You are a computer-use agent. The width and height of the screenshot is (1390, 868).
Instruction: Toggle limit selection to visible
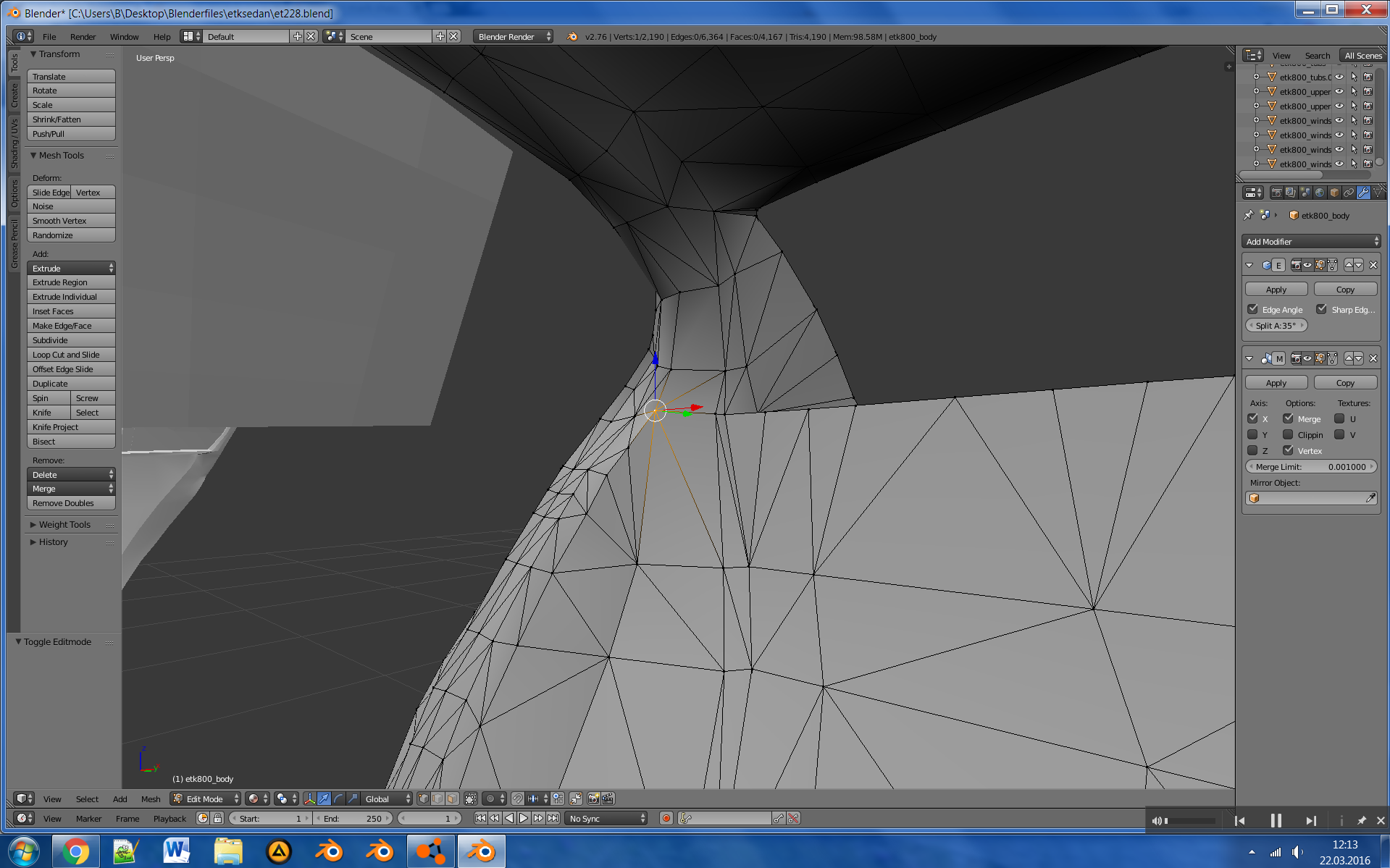point(471,799)
